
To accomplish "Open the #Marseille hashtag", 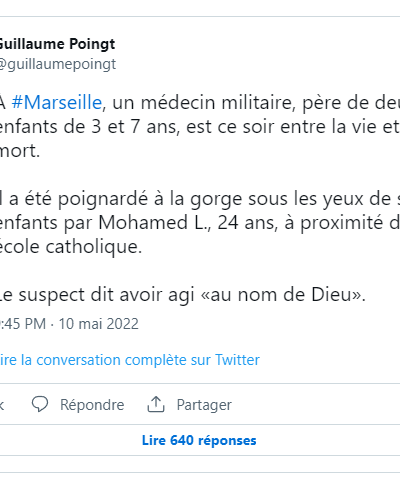I will (57, 102).
